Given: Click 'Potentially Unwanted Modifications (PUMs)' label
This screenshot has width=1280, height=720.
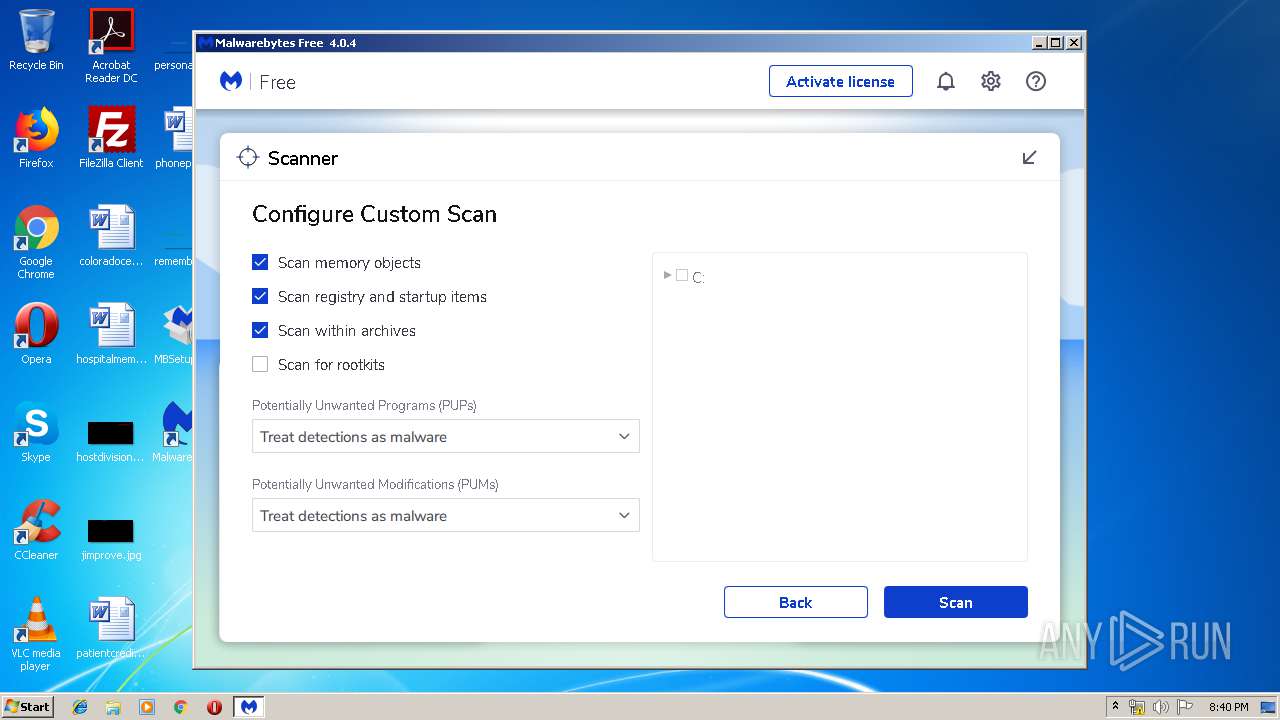Looking at the screenshot, I should [375, 484].
